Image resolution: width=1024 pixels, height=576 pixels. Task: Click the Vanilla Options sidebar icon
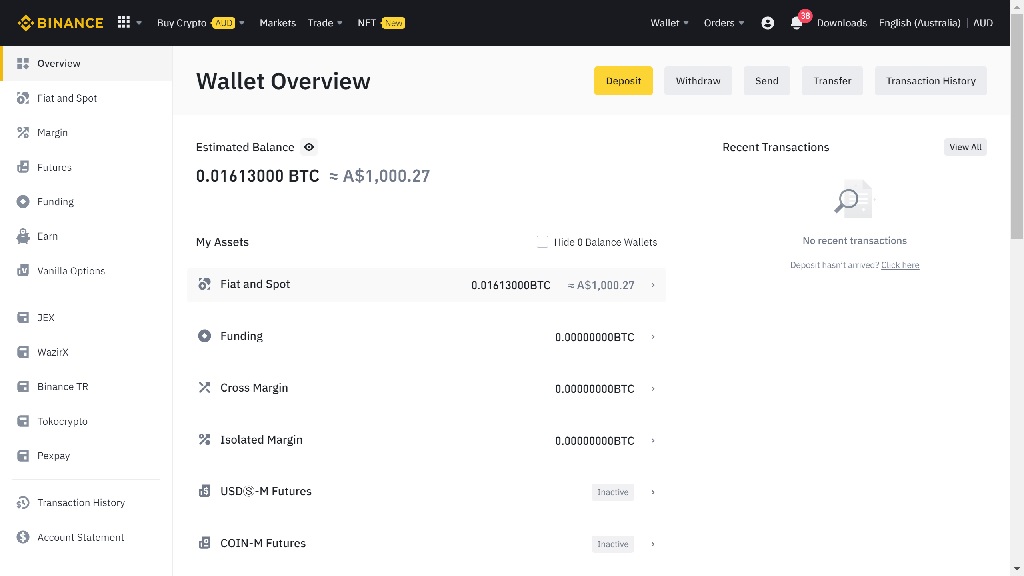pos(23,270)
